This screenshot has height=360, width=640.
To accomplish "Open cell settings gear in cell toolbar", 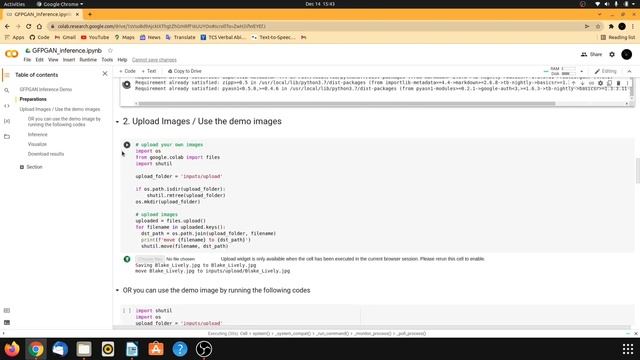I will [x=600, y=83].
